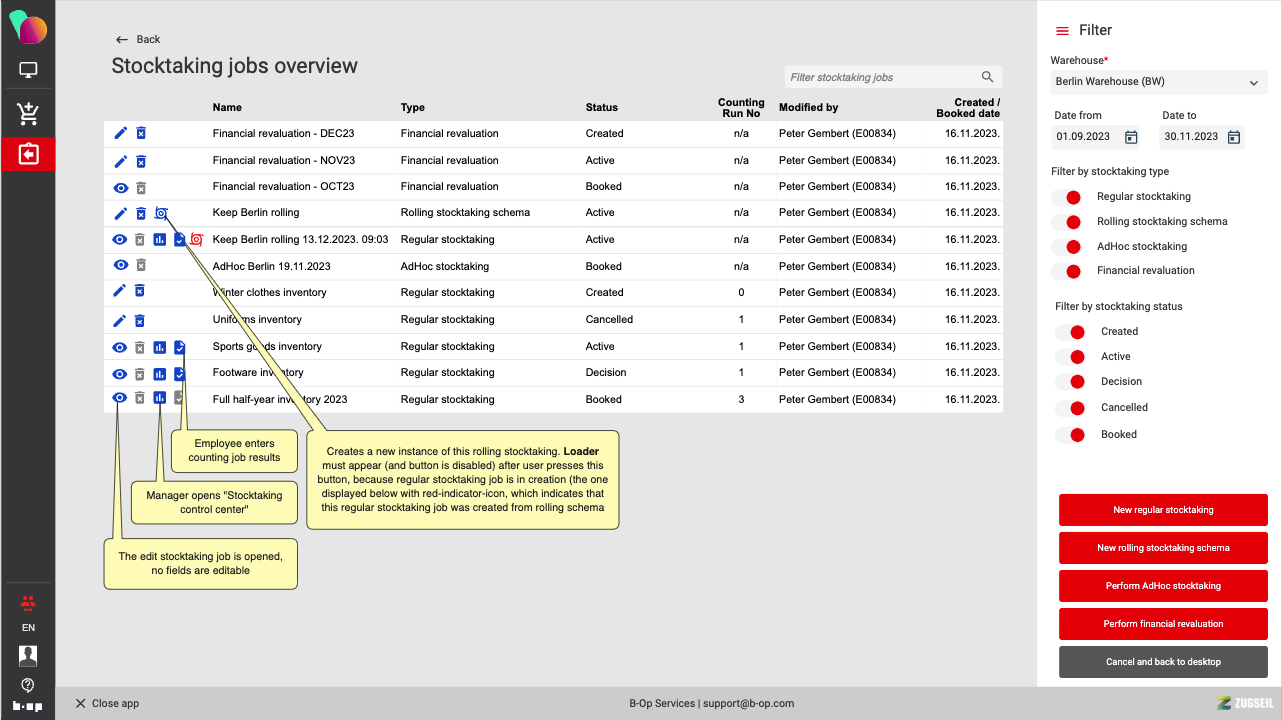Enter counting results for Footware inventory
1282x720 pixels.
[x=179, y=373]
